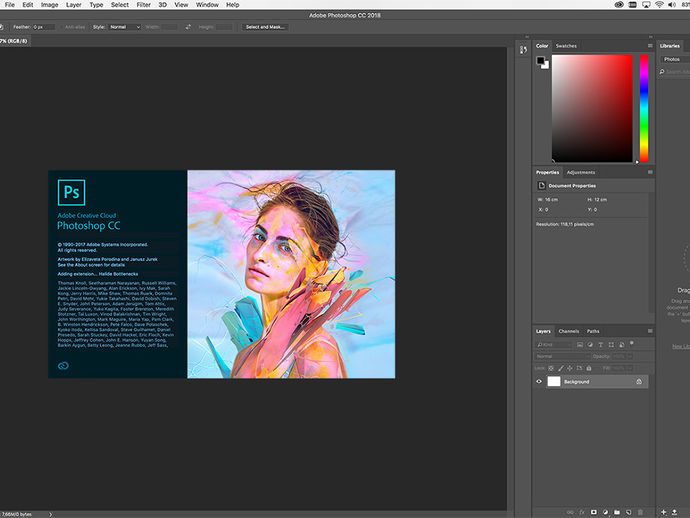Click the link layers icon
The image size is (690, 518).
coord(570,512)
